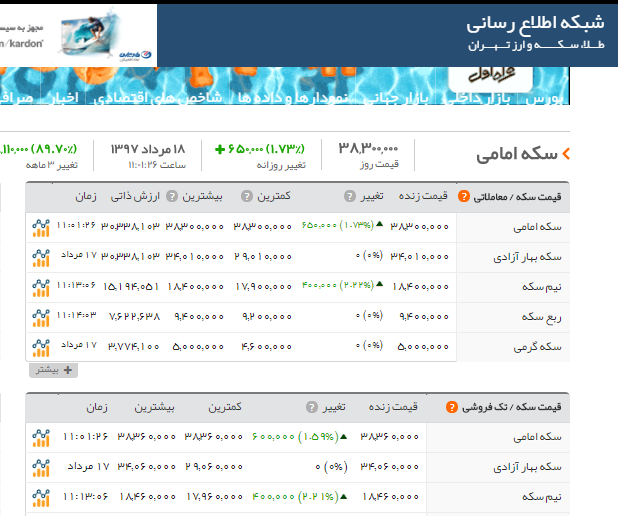The image size is (618, 516).
Task: Click daily change +۶۵۰,۰۰۰ (۱.۷۳٪) summary value
Action: [x=260, y=149]
